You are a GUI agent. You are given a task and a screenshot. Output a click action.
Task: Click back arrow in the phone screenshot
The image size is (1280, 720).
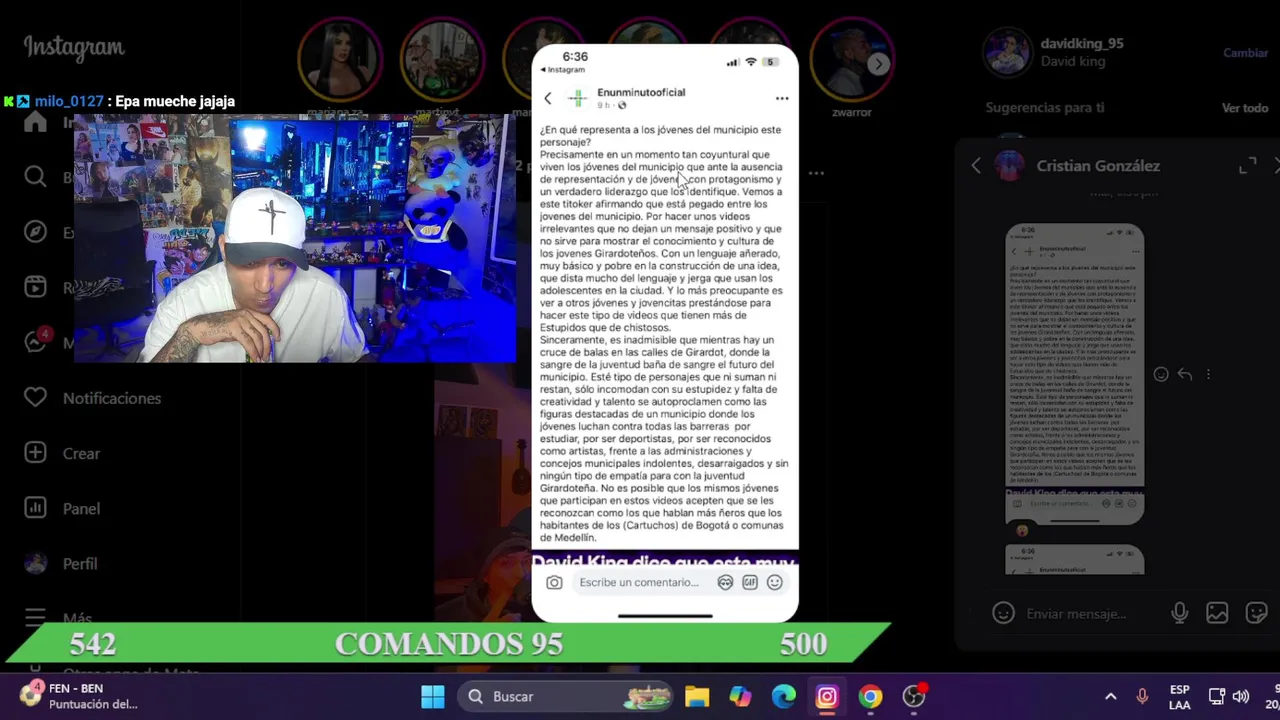tap(548, 98)
